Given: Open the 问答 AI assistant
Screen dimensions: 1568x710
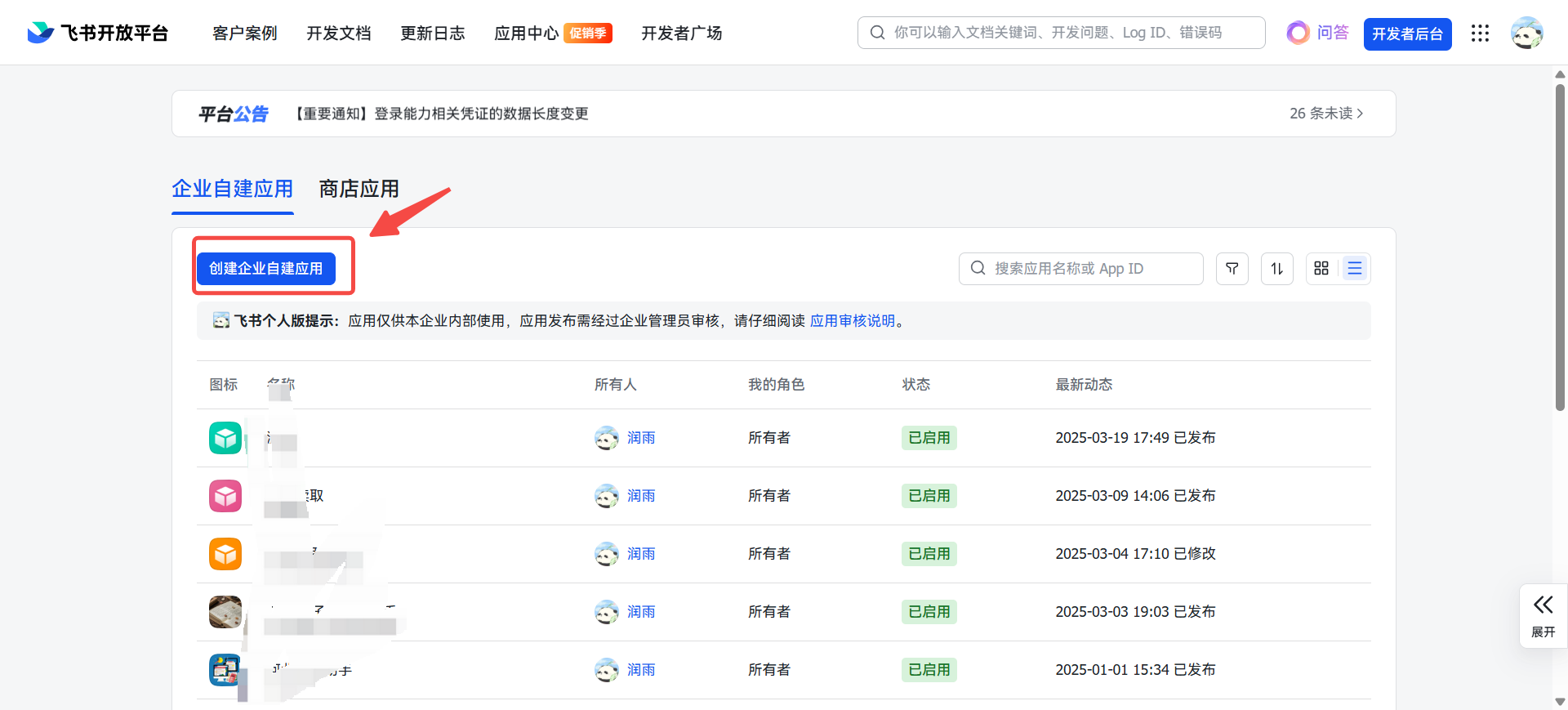Looking at the screenshot, I should 1317,33.
